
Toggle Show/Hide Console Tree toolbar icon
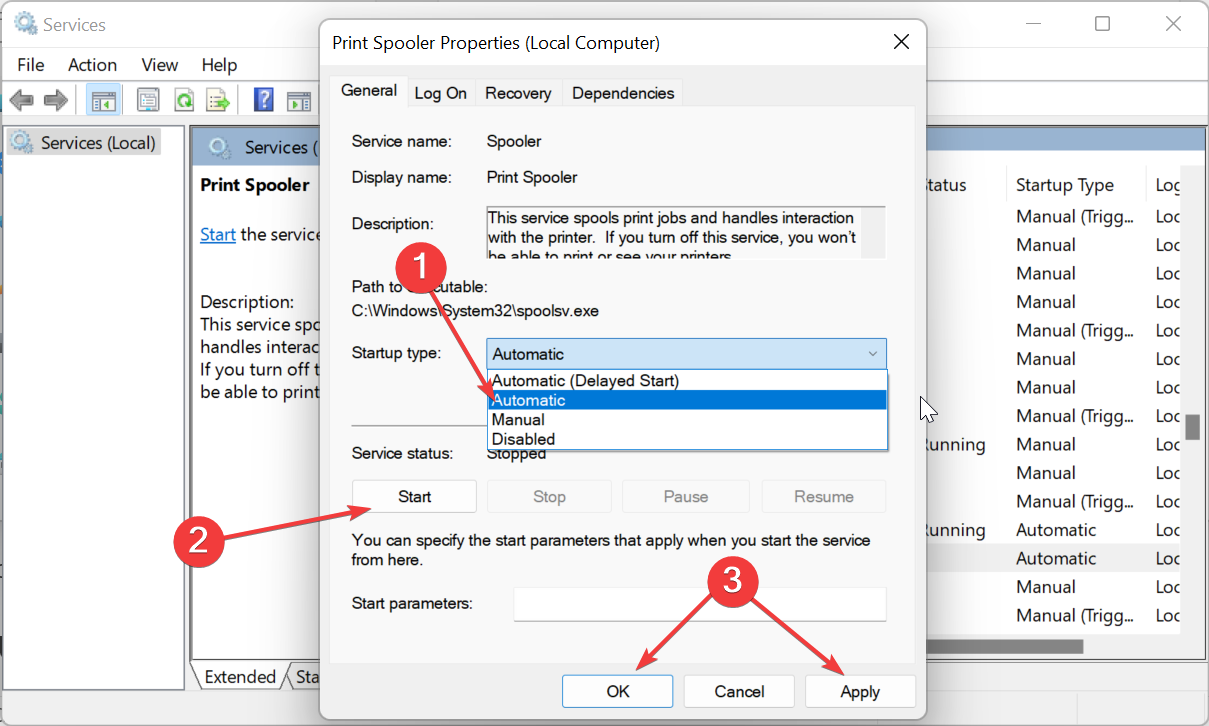click(x=103, y=99)
